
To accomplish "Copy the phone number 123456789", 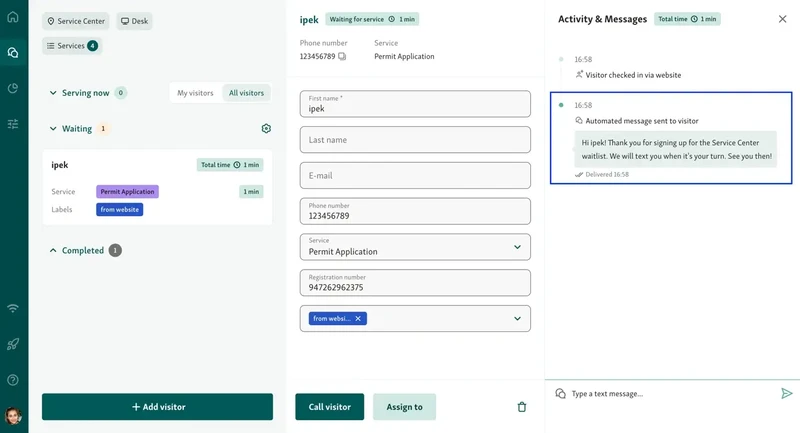I will tap(342, 57).
